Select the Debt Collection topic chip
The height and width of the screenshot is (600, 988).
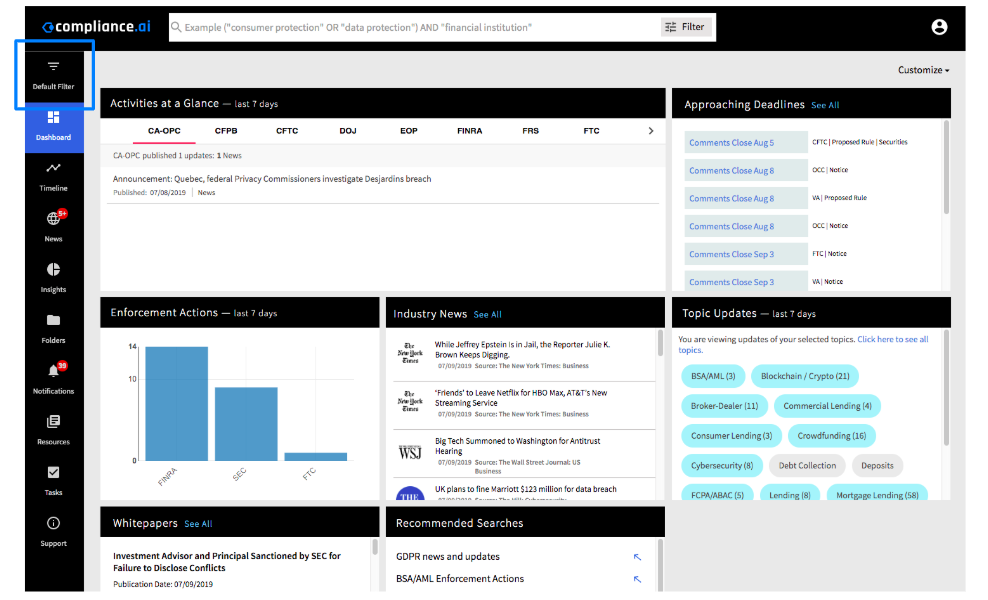pyautogui.click(x=807, y=466)
